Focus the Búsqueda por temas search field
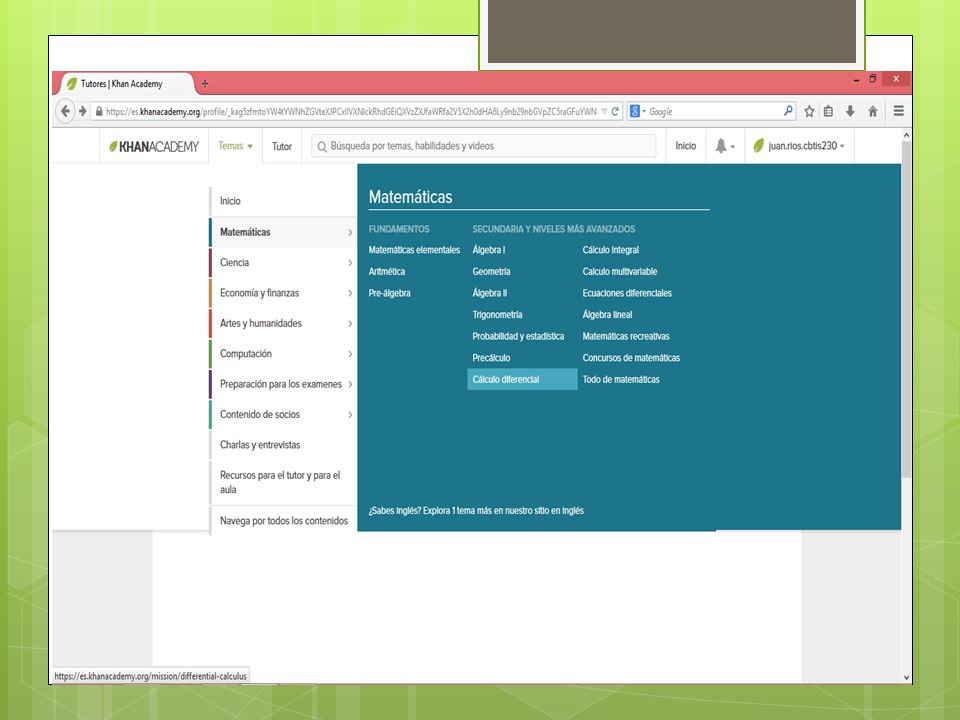The image size is (960, 720). pos(484,146)
